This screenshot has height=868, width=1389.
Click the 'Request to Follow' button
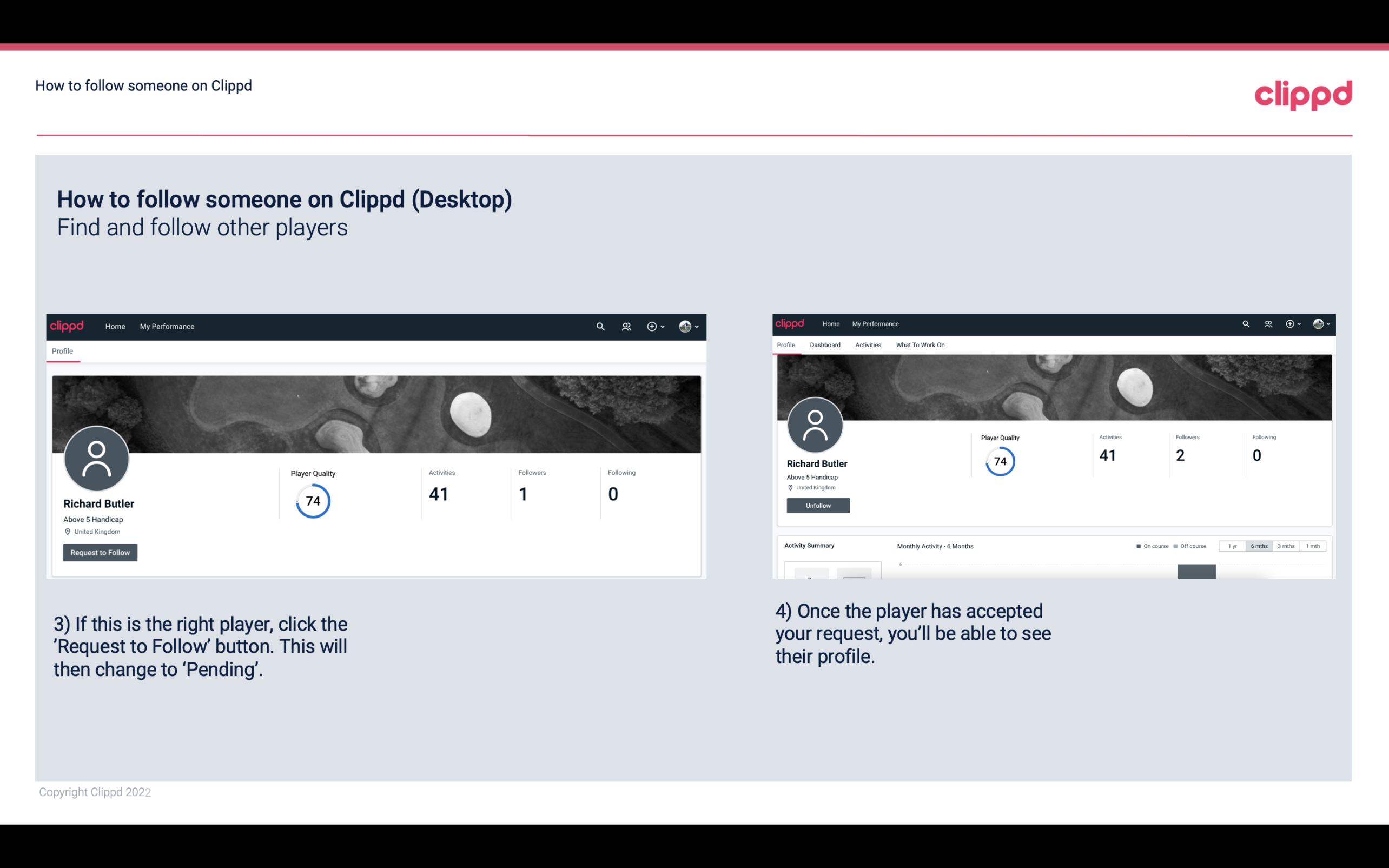(100, 552)
